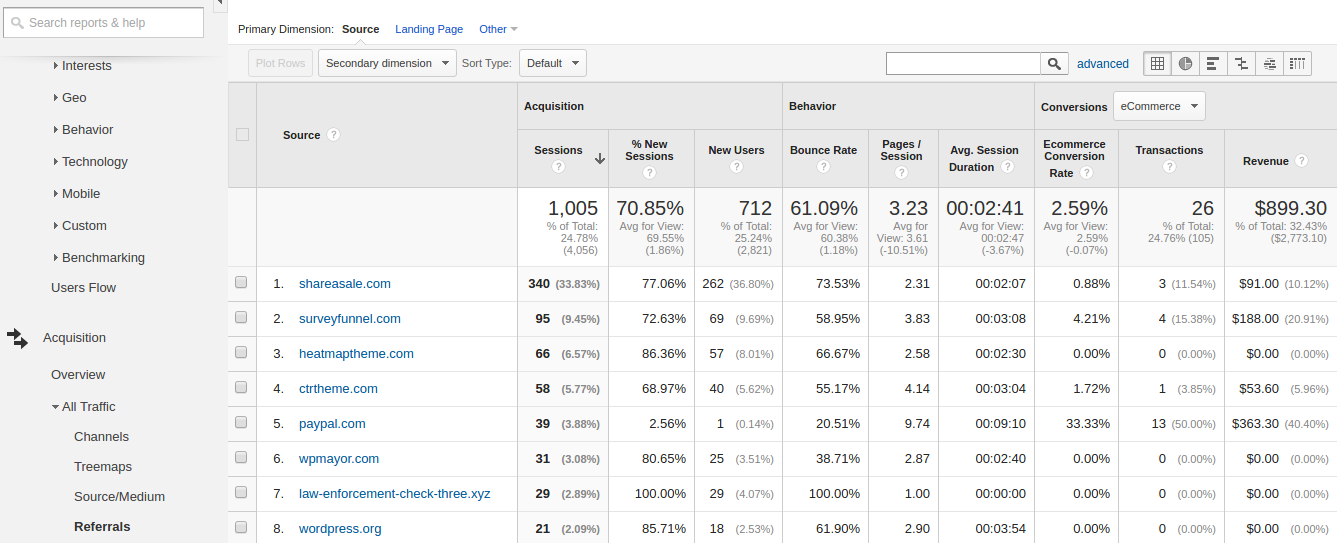Tick the select-all checkbox in table header
Viewport: 1337px width, 543px height.
[242, 135]
